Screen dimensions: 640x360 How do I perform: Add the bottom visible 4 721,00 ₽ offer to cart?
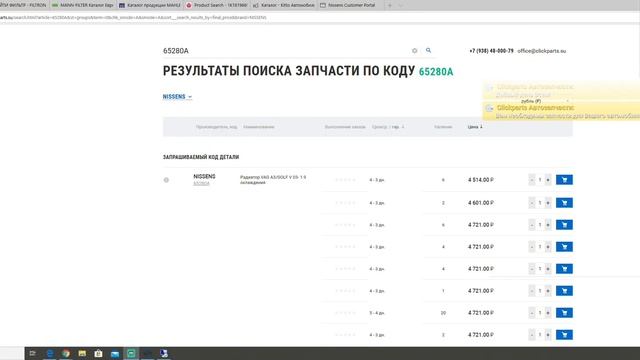564,335
